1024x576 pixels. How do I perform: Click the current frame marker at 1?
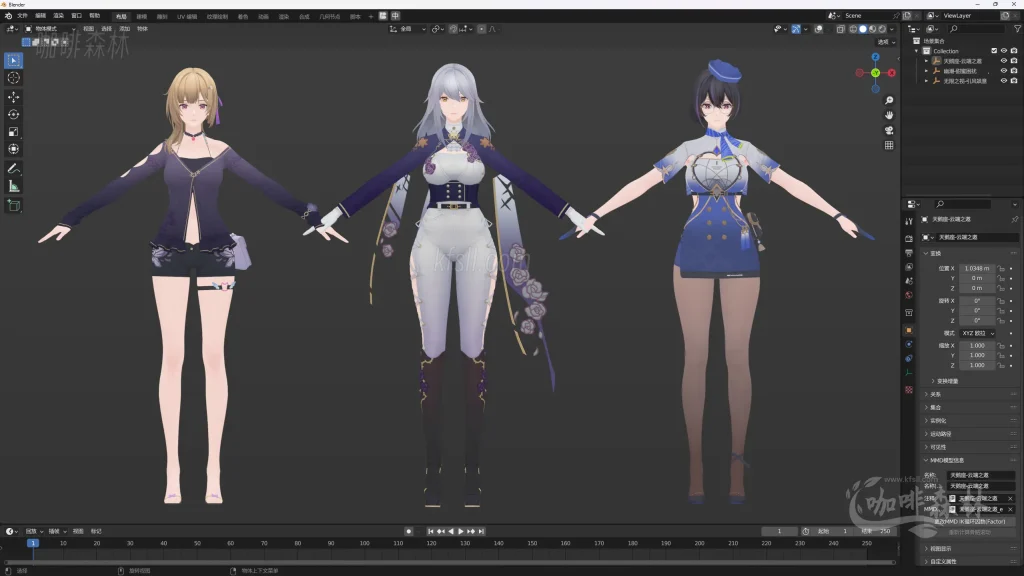coord(33,543)
